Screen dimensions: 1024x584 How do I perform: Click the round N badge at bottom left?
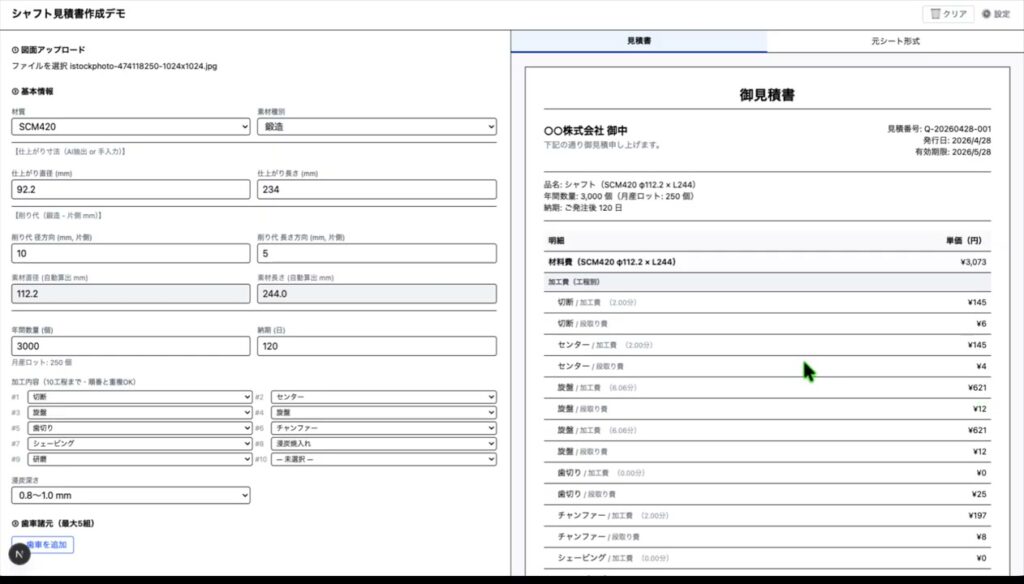click(22, 551)
